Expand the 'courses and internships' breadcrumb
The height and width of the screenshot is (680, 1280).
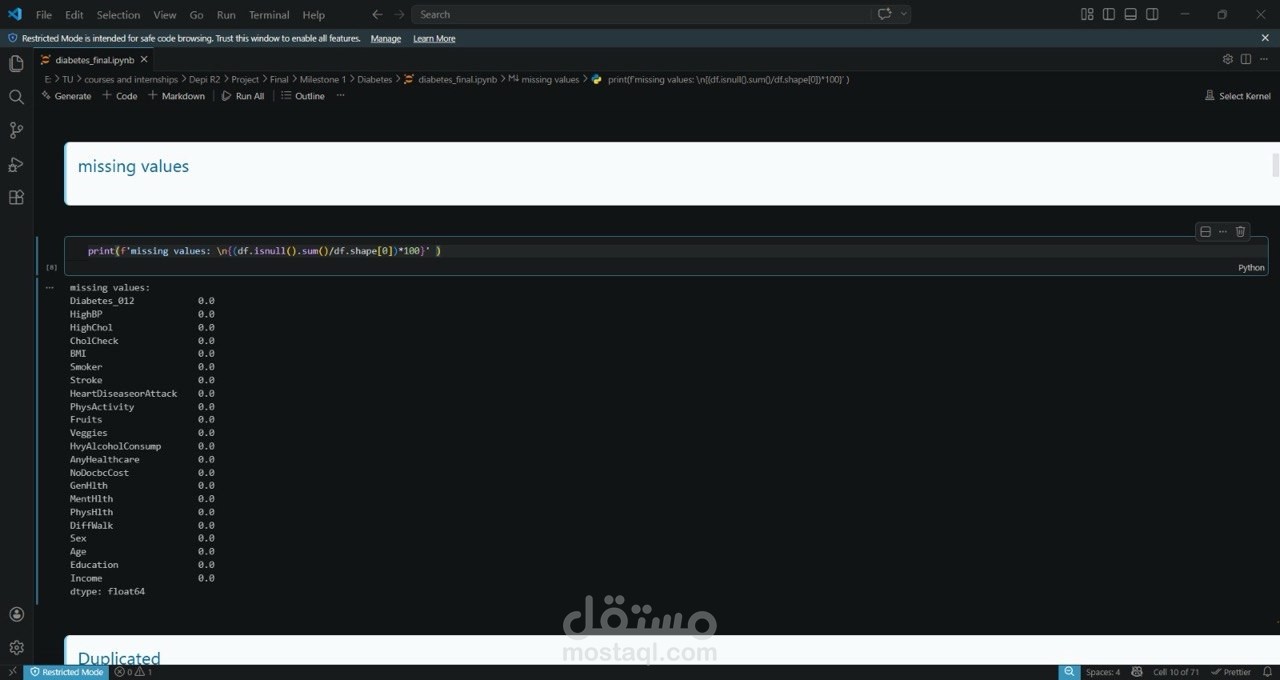131,79
